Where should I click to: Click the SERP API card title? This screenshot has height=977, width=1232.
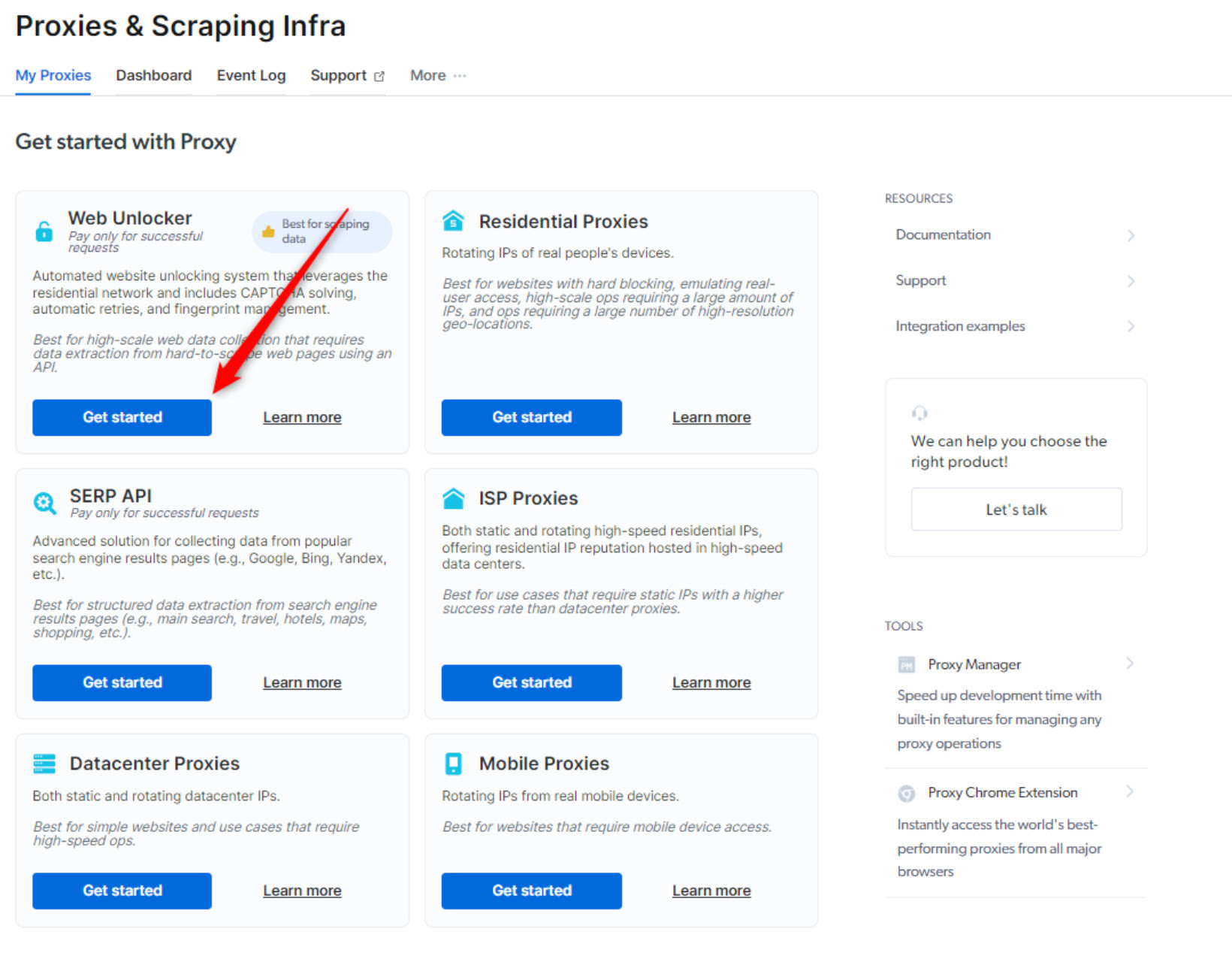tap(110, 496)
